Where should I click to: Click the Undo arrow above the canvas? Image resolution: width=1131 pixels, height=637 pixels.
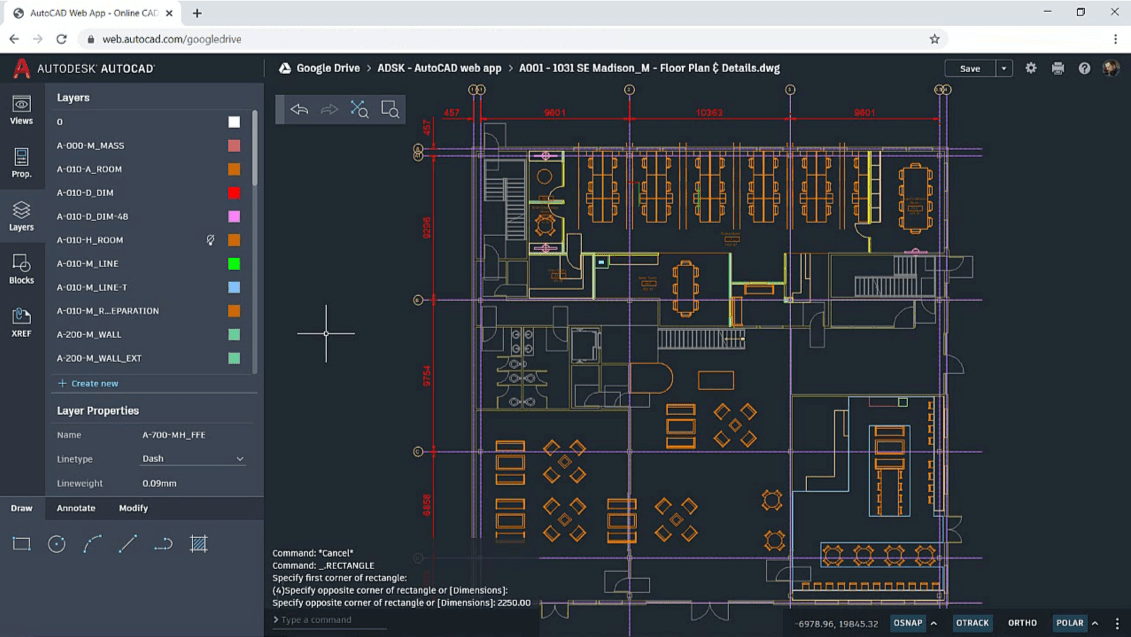pyautogui.click(x=299, y=109)
